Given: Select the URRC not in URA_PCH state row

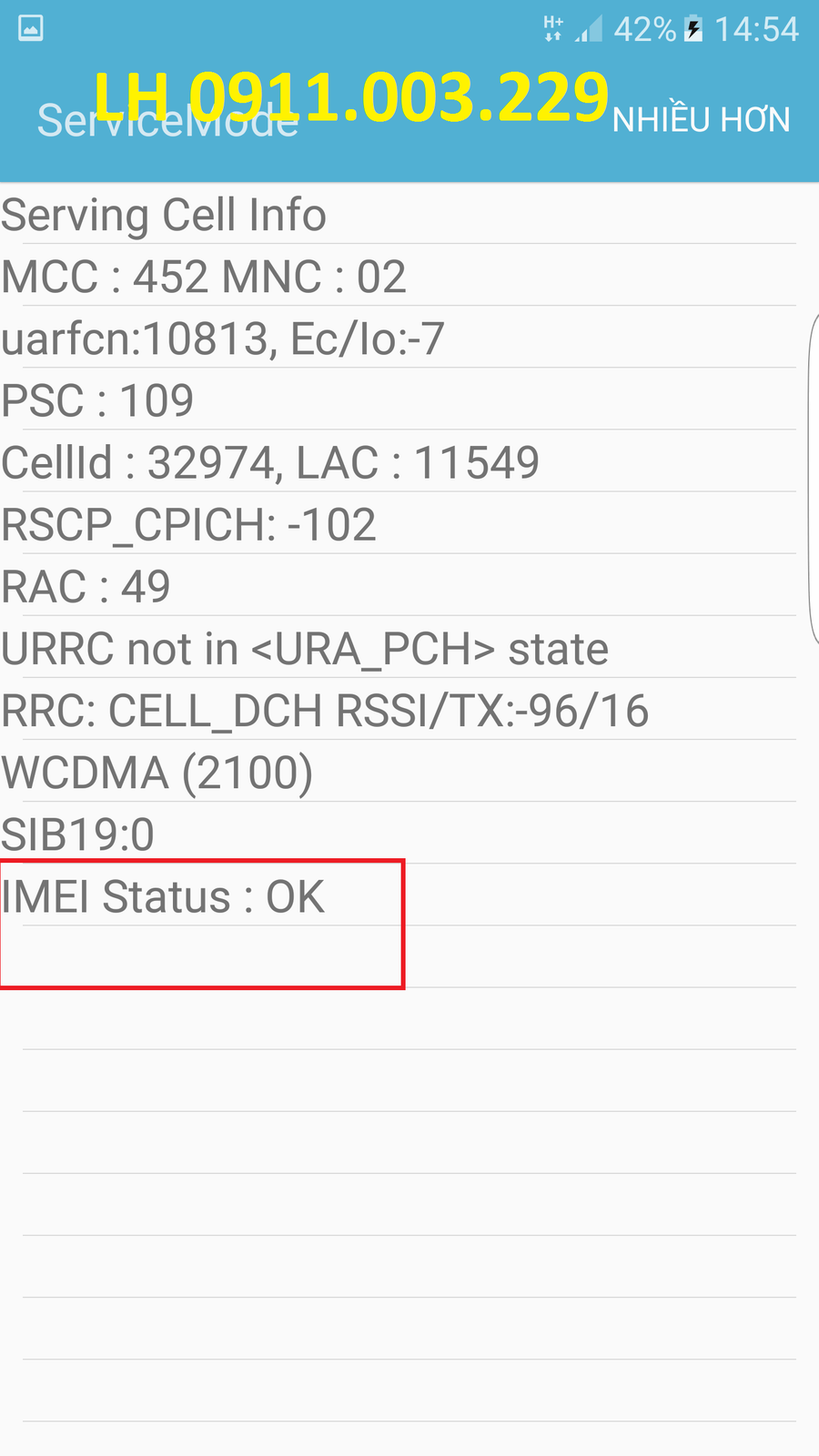Looking at the screenshot, I should click(305, 649).
